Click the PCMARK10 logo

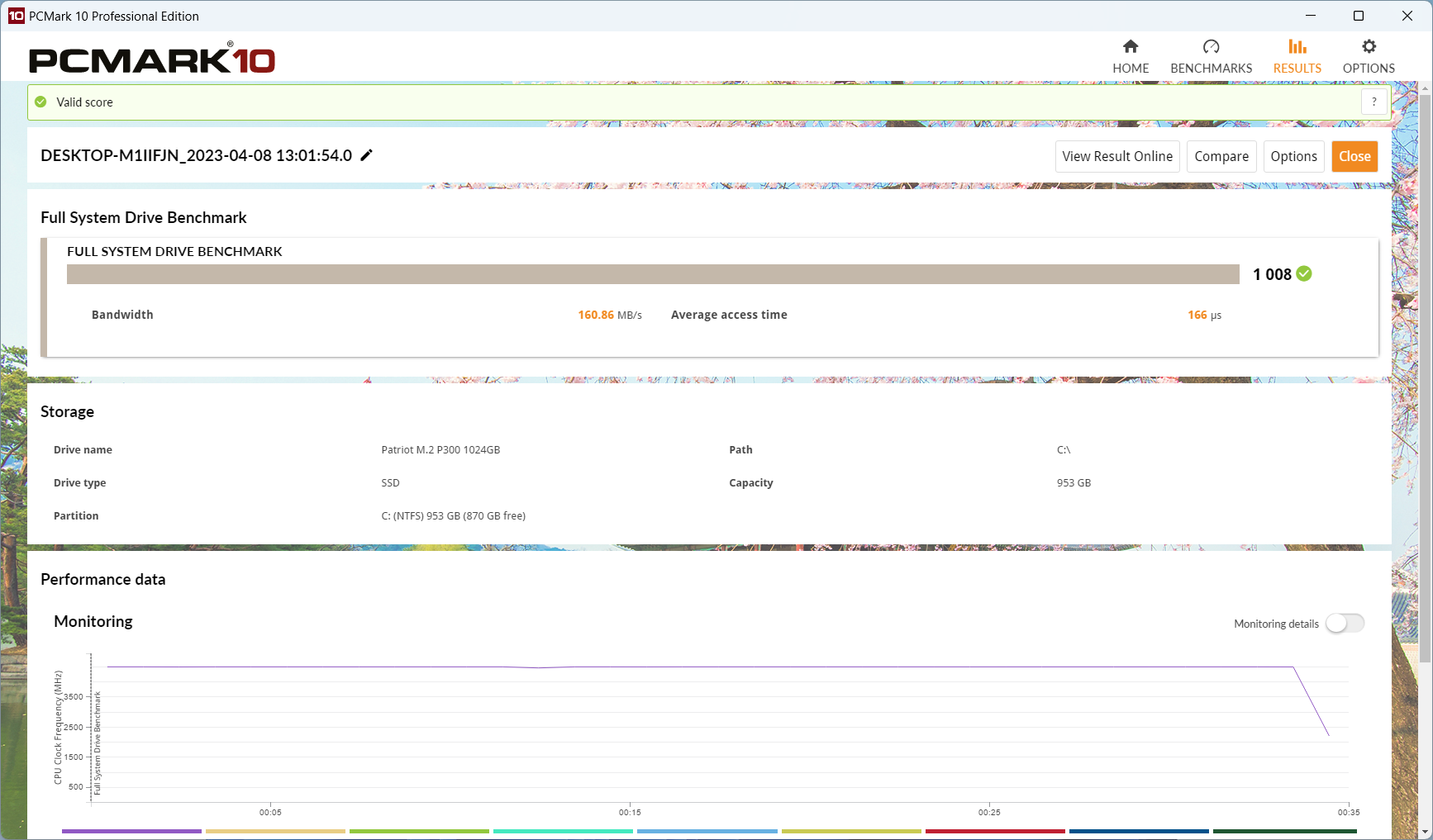pyautogui.click(x=152, y=59)
